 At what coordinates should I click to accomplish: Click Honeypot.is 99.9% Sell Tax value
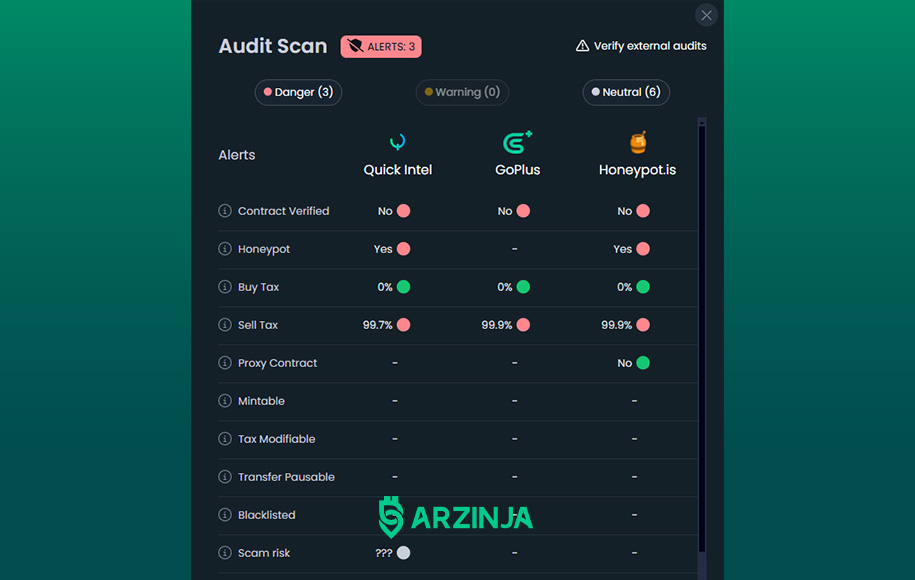617,325
